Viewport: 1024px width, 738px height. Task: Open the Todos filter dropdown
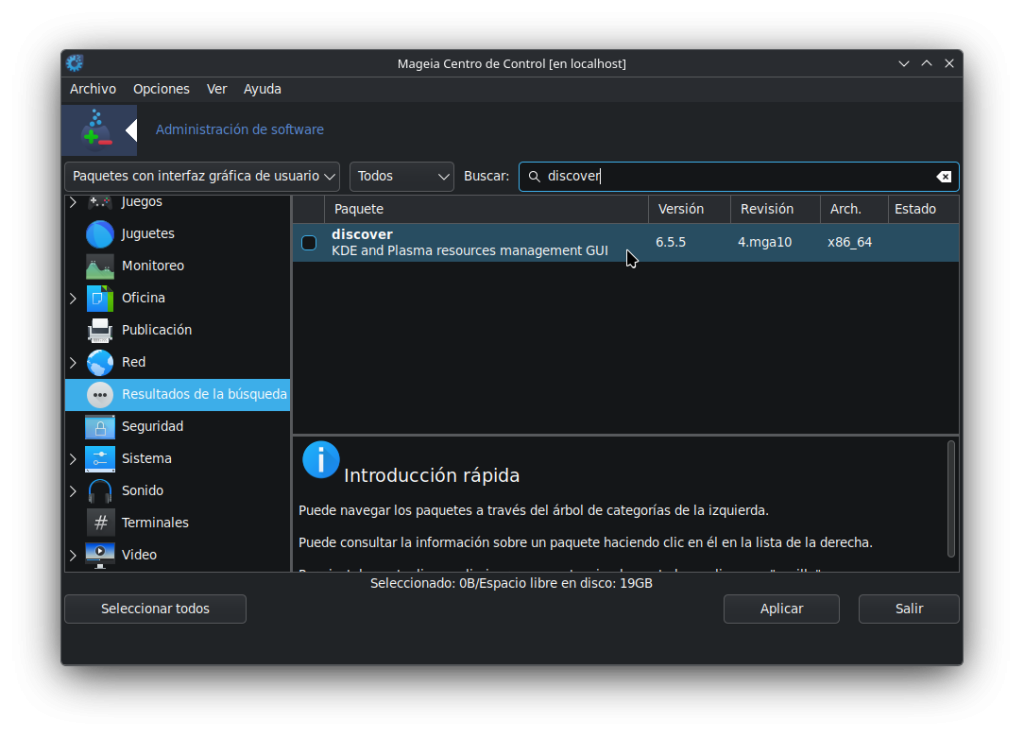click(x=402, y=176)
